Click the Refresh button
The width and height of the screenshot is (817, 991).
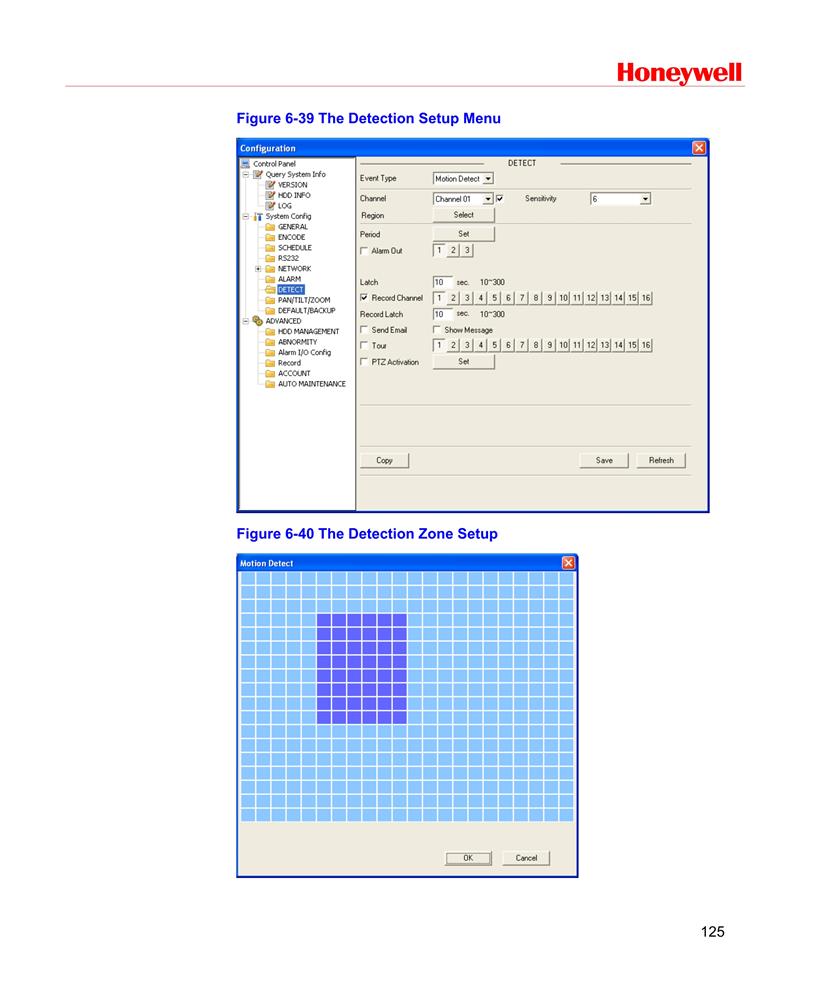point(661,460)
